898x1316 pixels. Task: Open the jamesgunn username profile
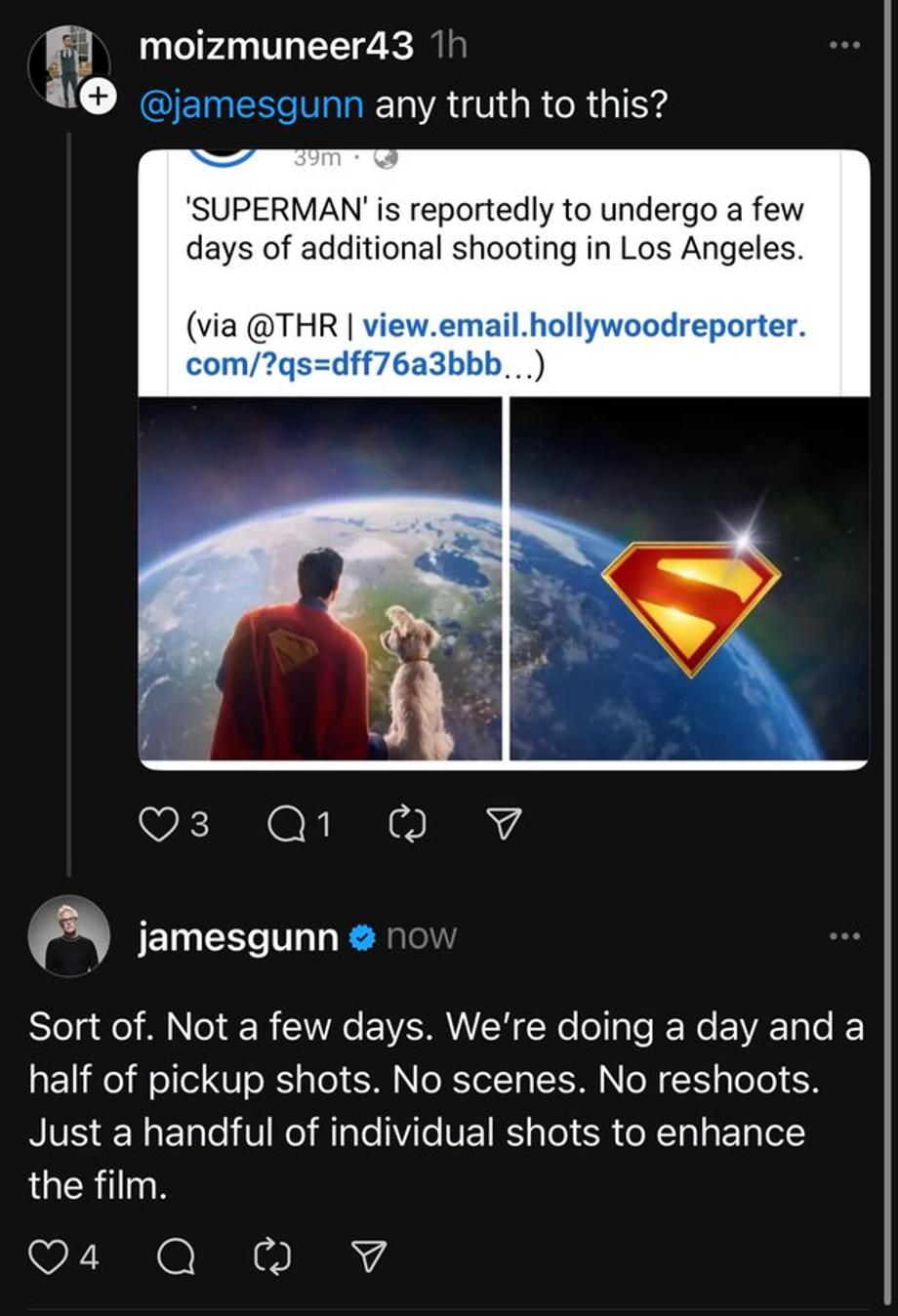[x=238, y=937]
